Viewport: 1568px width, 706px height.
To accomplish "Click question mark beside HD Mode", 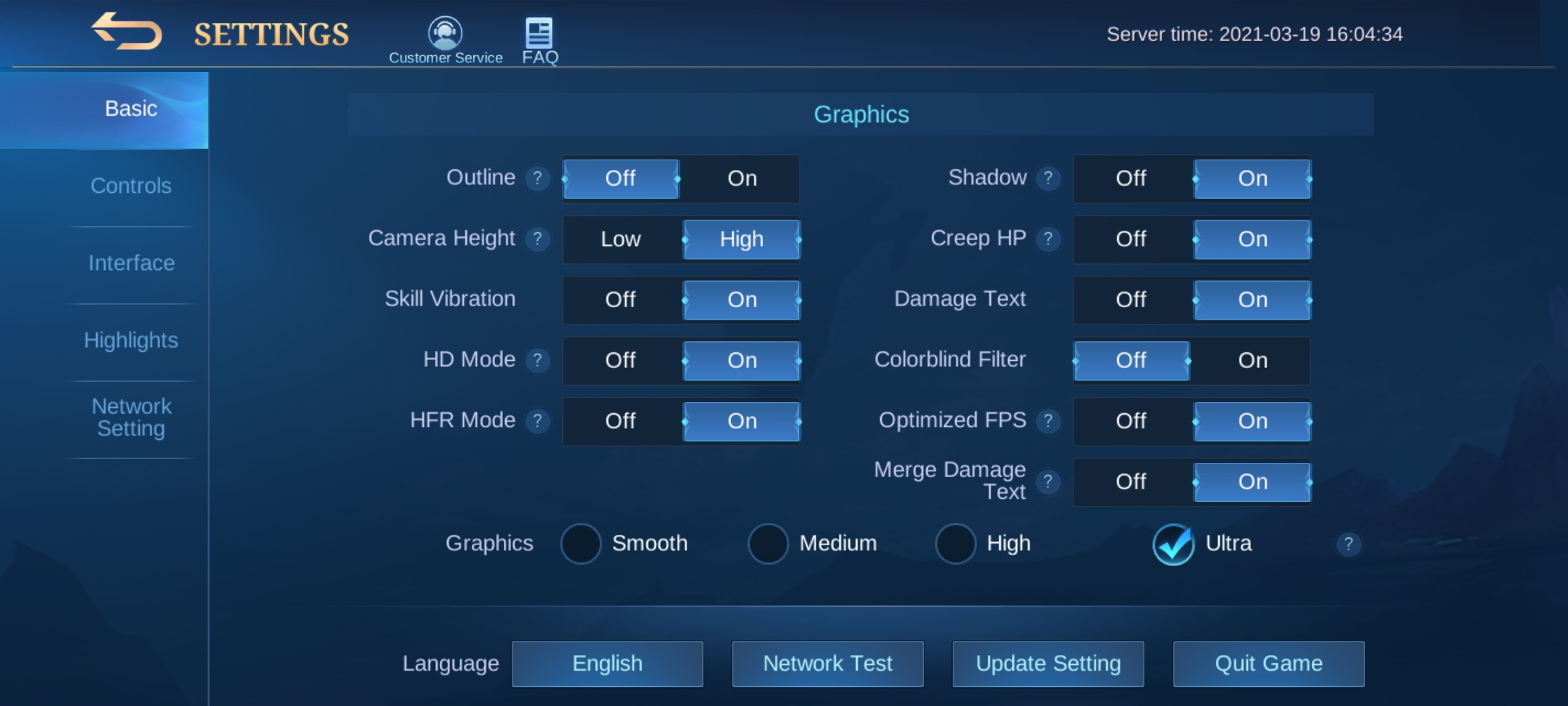I will (x=537, y=360).
